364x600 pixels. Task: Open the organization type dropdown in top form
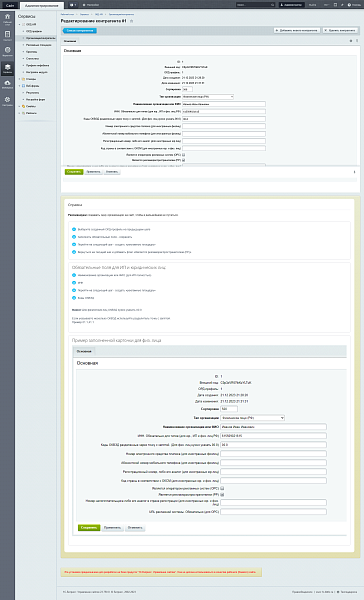(x=208, y=97)
